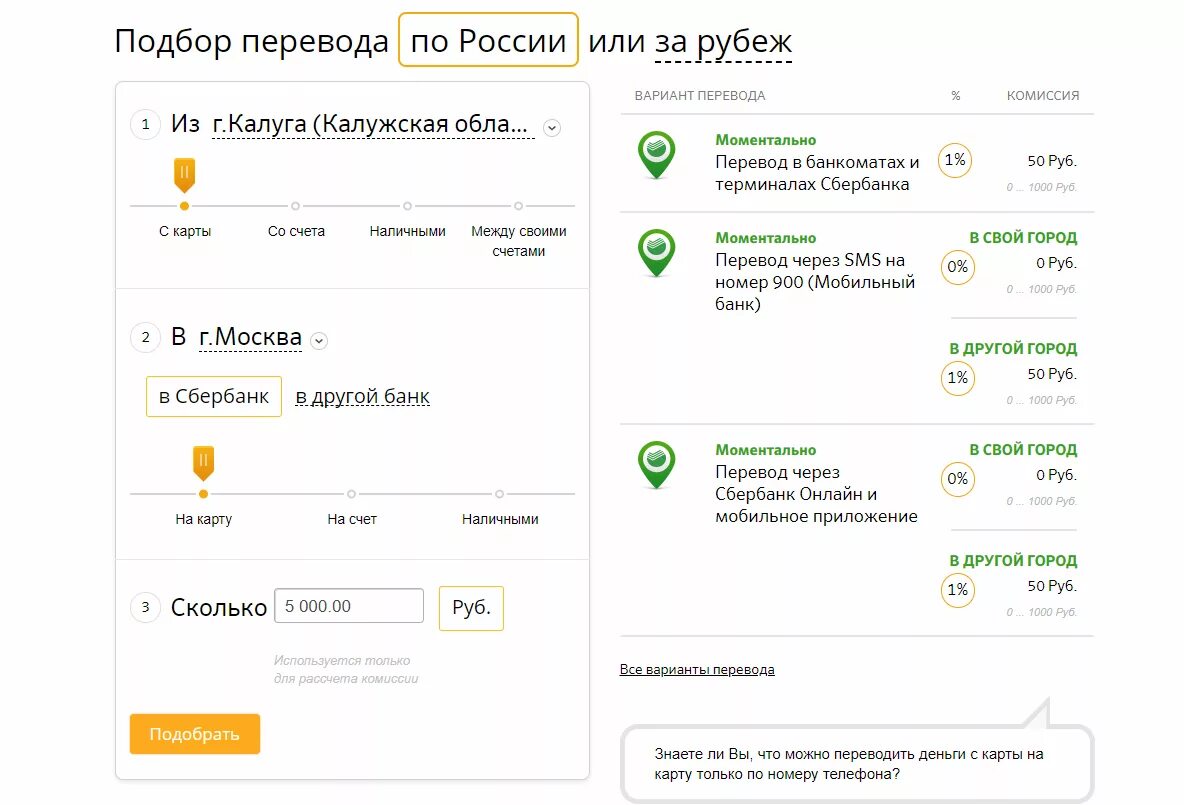Image resolution: width=1184 pixels, height=805 pixels.
Task: Click the 1% badge under Сбербанк Онлайн В другой город
Action: (957, 590)
